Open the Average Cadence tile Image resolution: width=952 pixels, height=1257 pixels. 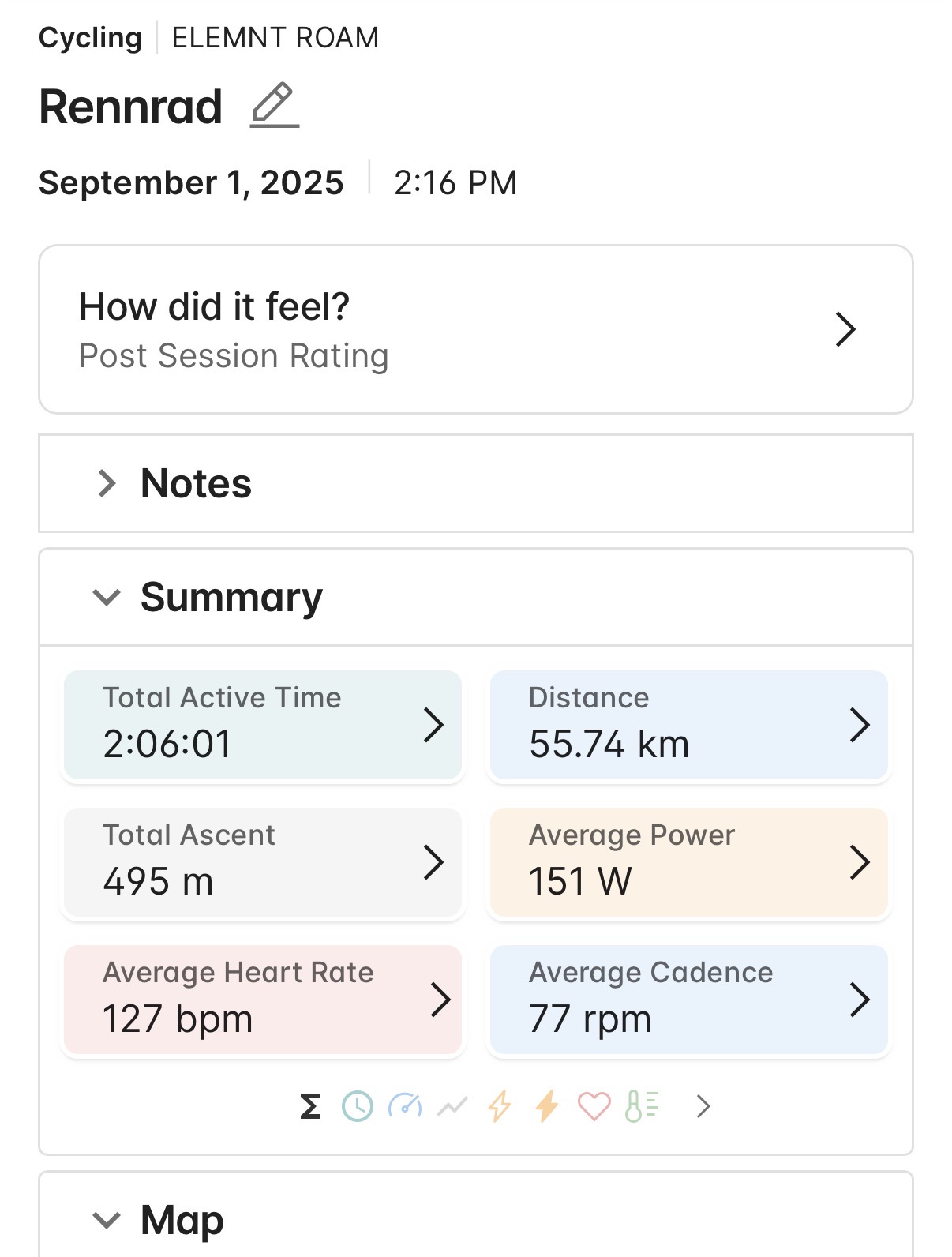pyautogui.click(x=688, y=1000)
